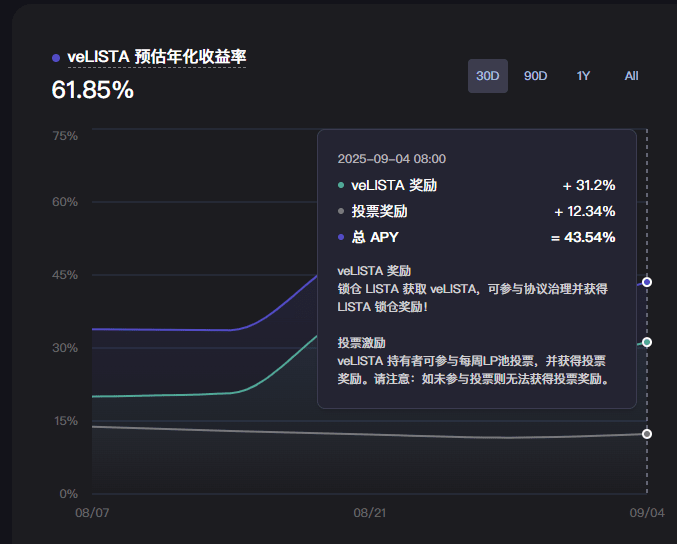Click the purple dot beside veLISTA title
The image size is (677, 544).
point(56,58)
